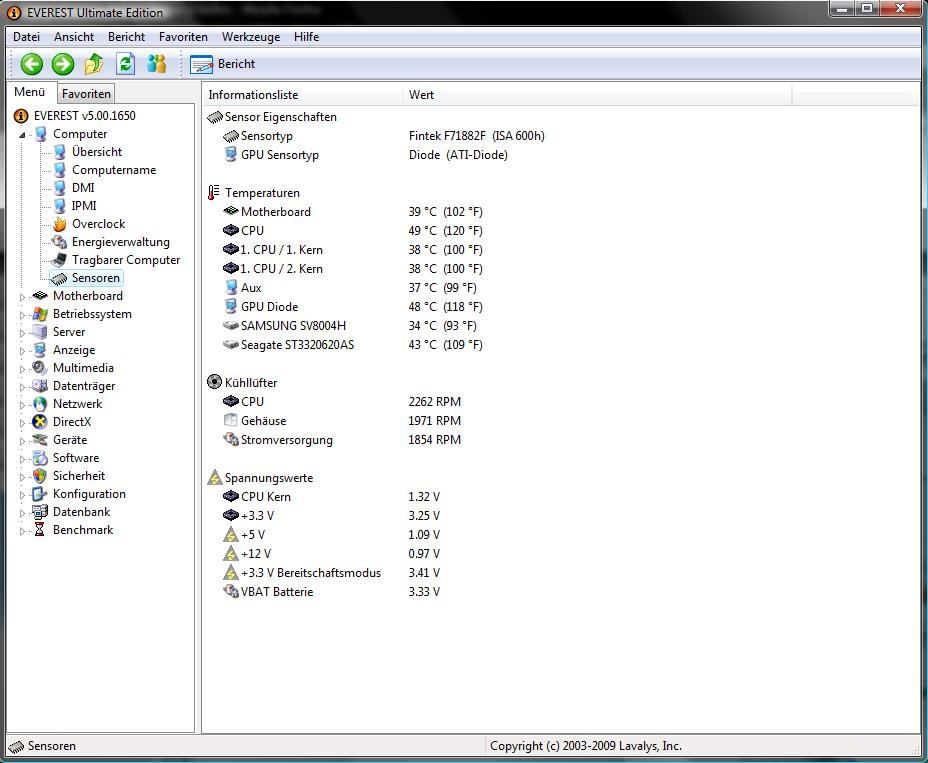Click the Wert column header
The image size is (928, 763).
tap(597, 95)
